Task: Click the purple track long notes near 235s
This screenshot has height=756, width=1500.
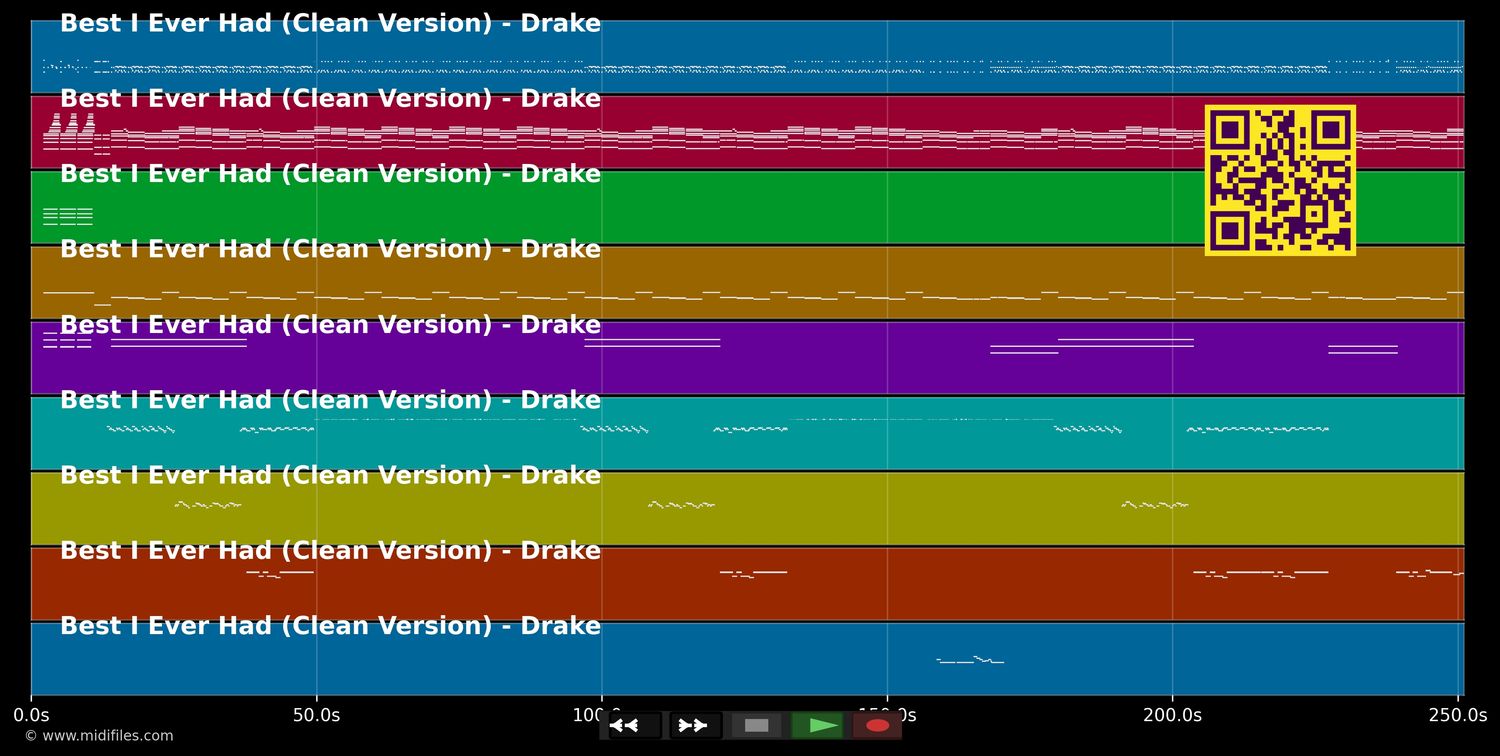Action: pyautogui.click(x=1363, y=350)
